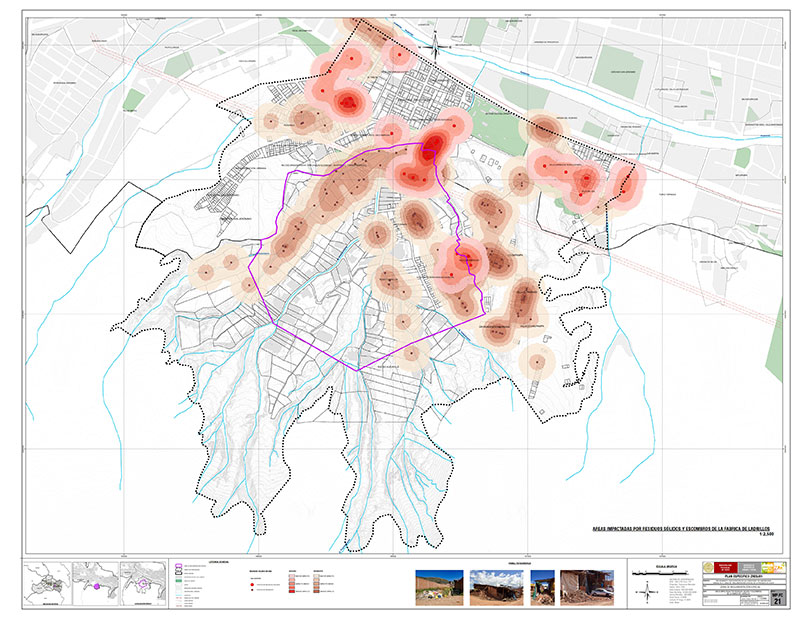This screenshot has width=800, height=620.
Task: Click the 'PLAN ESPECIFICO' heading in the title block
Action: point(744,576)
